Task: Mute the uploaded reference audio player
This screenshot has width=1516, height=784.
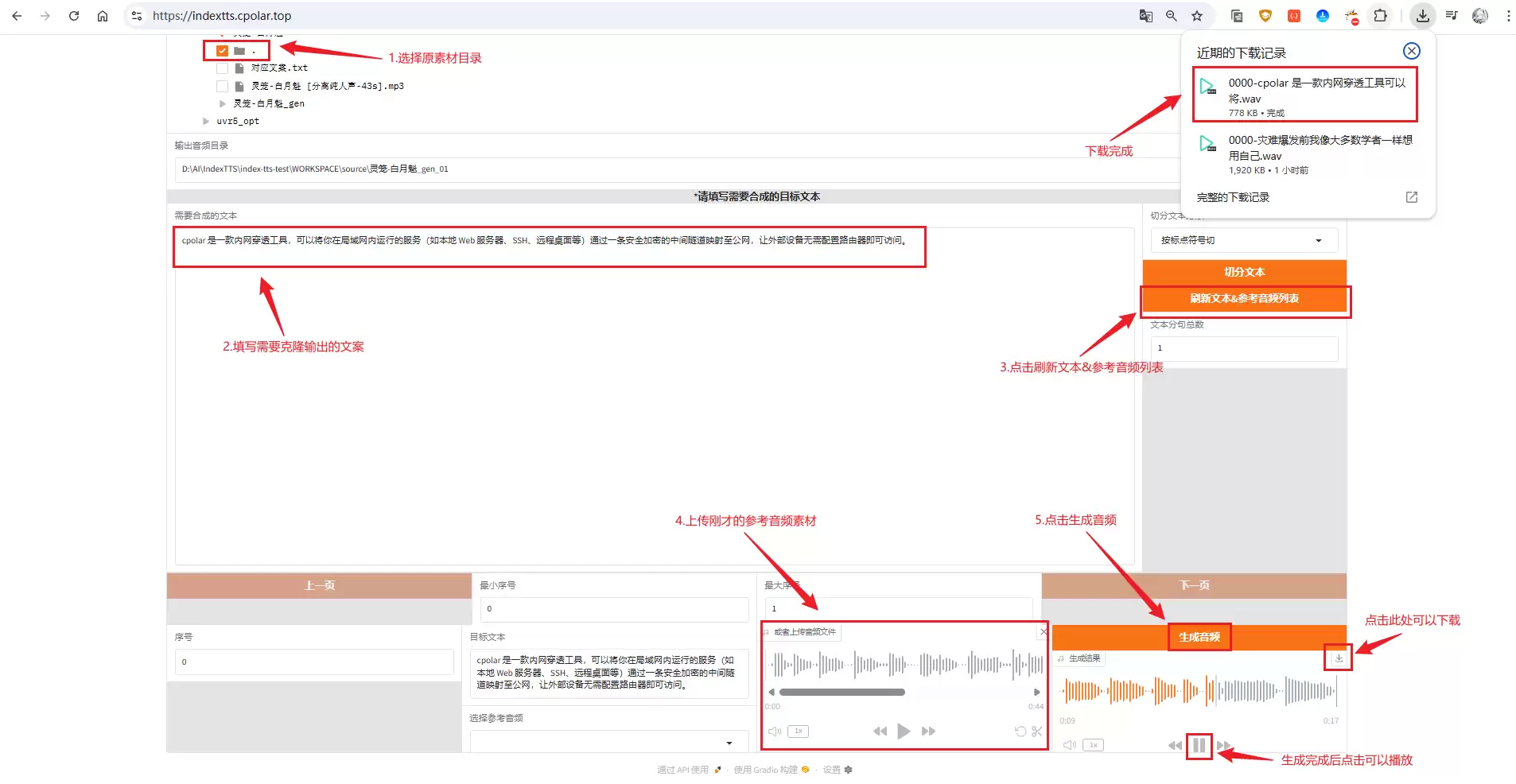Action: 775,732
